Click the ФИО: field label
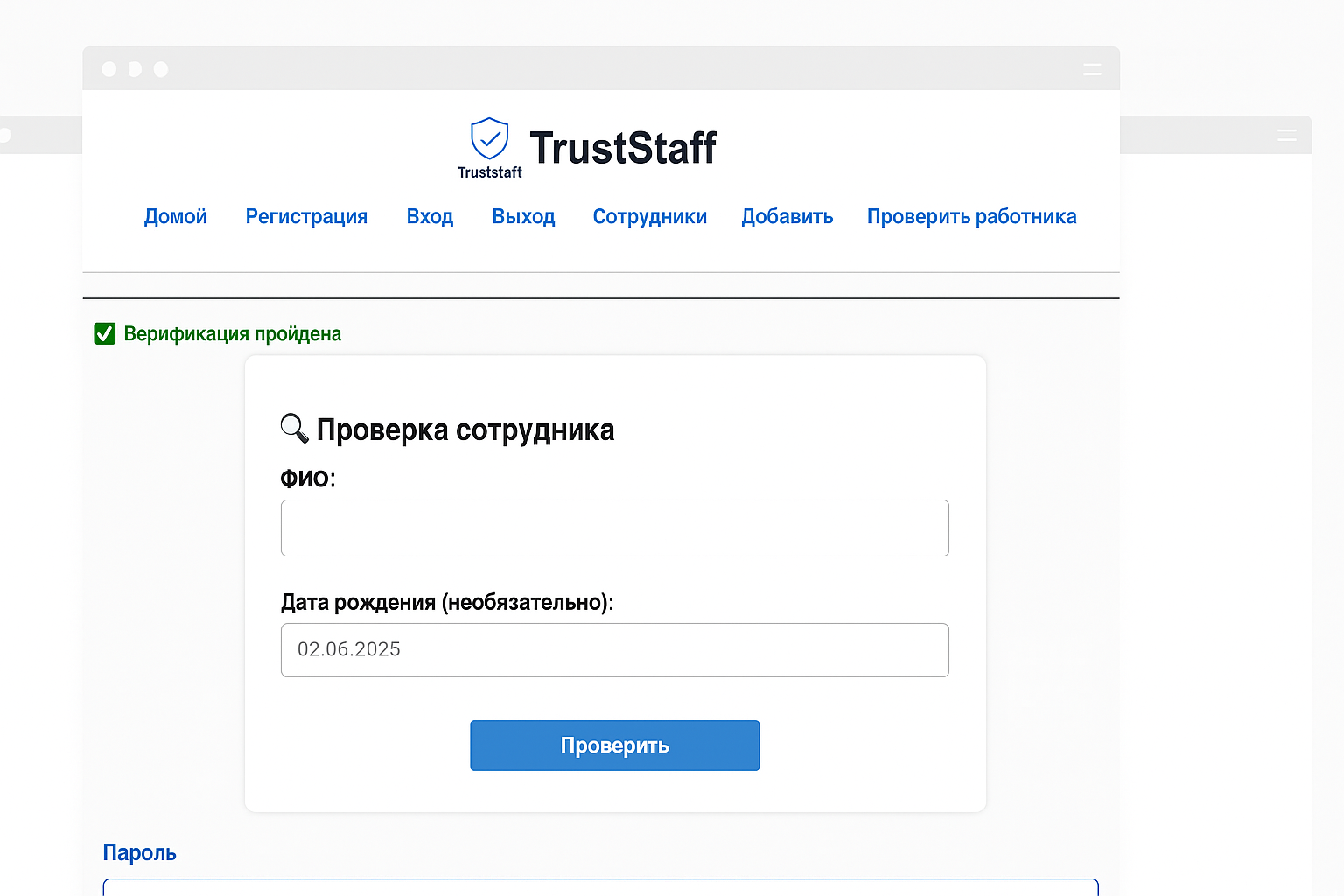The width and height of the screenshot is (1344, 896). [308, 479]
